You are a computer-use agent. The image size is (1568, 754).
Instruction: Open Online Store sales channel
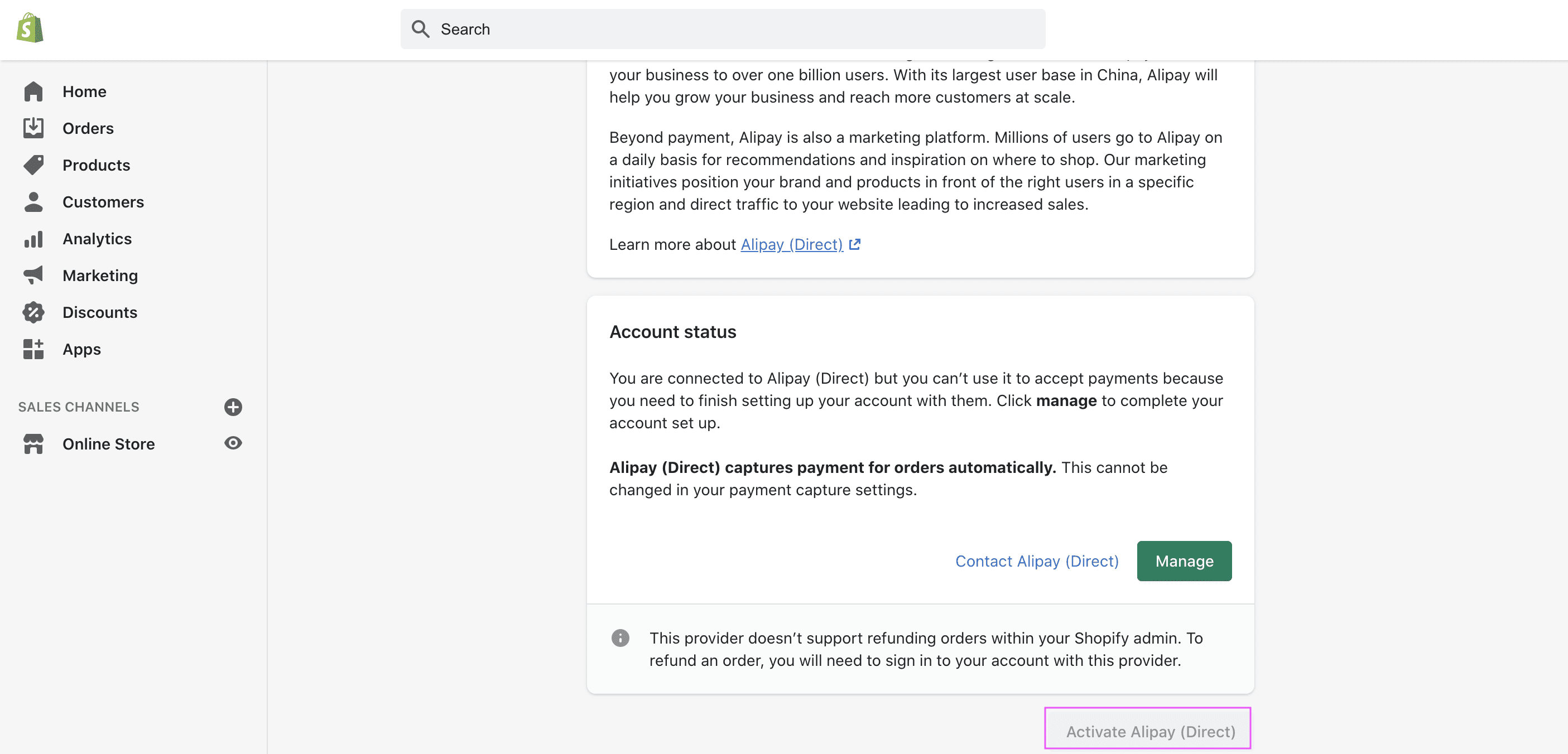click(x=108, y=444)
